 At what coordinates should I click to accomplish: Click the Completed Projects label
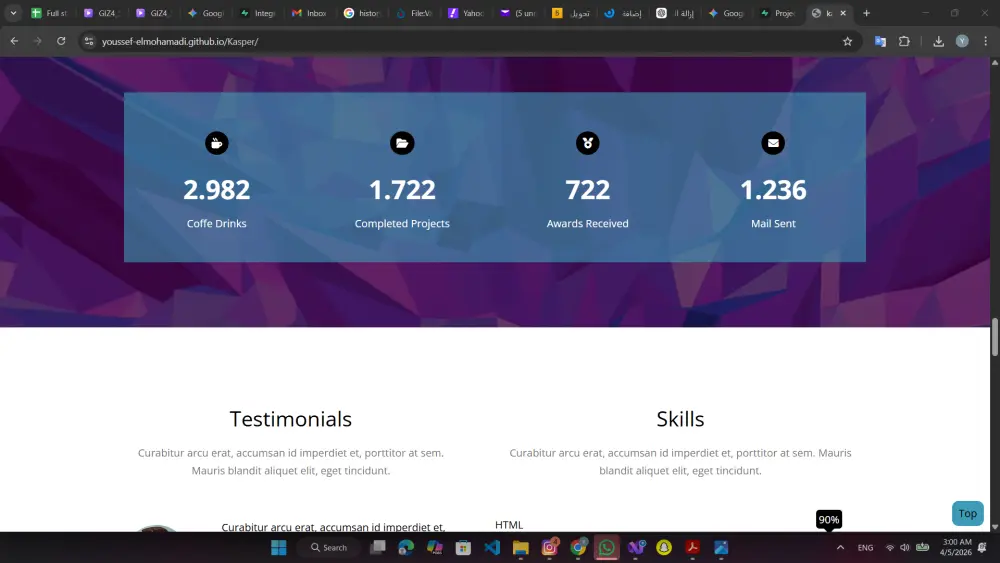[402, 223]
